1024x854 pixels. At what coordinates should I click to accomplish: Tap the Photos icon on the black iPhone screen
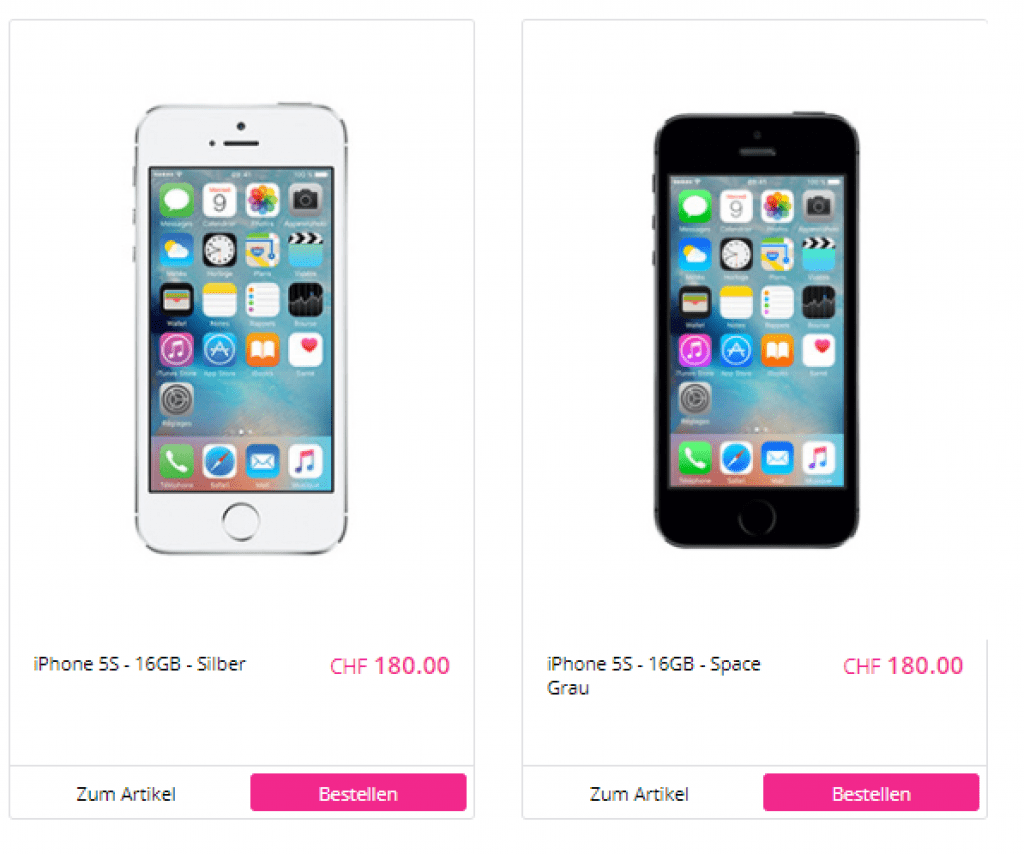click(x=777, y=206)
